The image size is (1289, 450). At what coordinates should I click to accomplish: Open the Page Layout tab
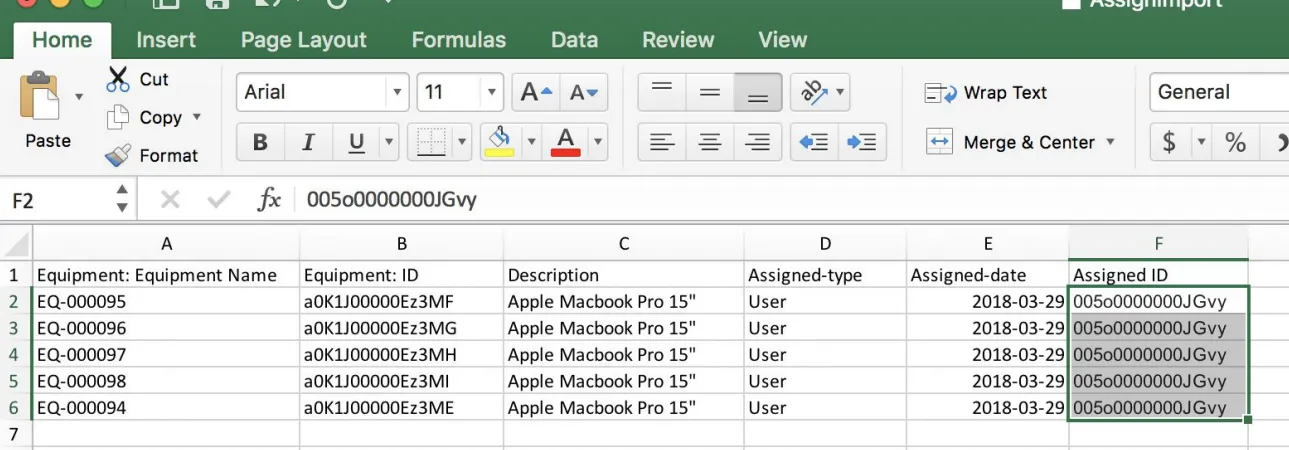pos(304,40)
